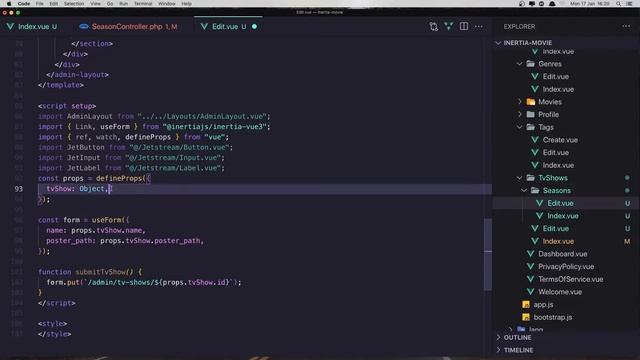Open Edit.vue under Genres
This screenshot has height=360, width=640.
click(556, 76)
